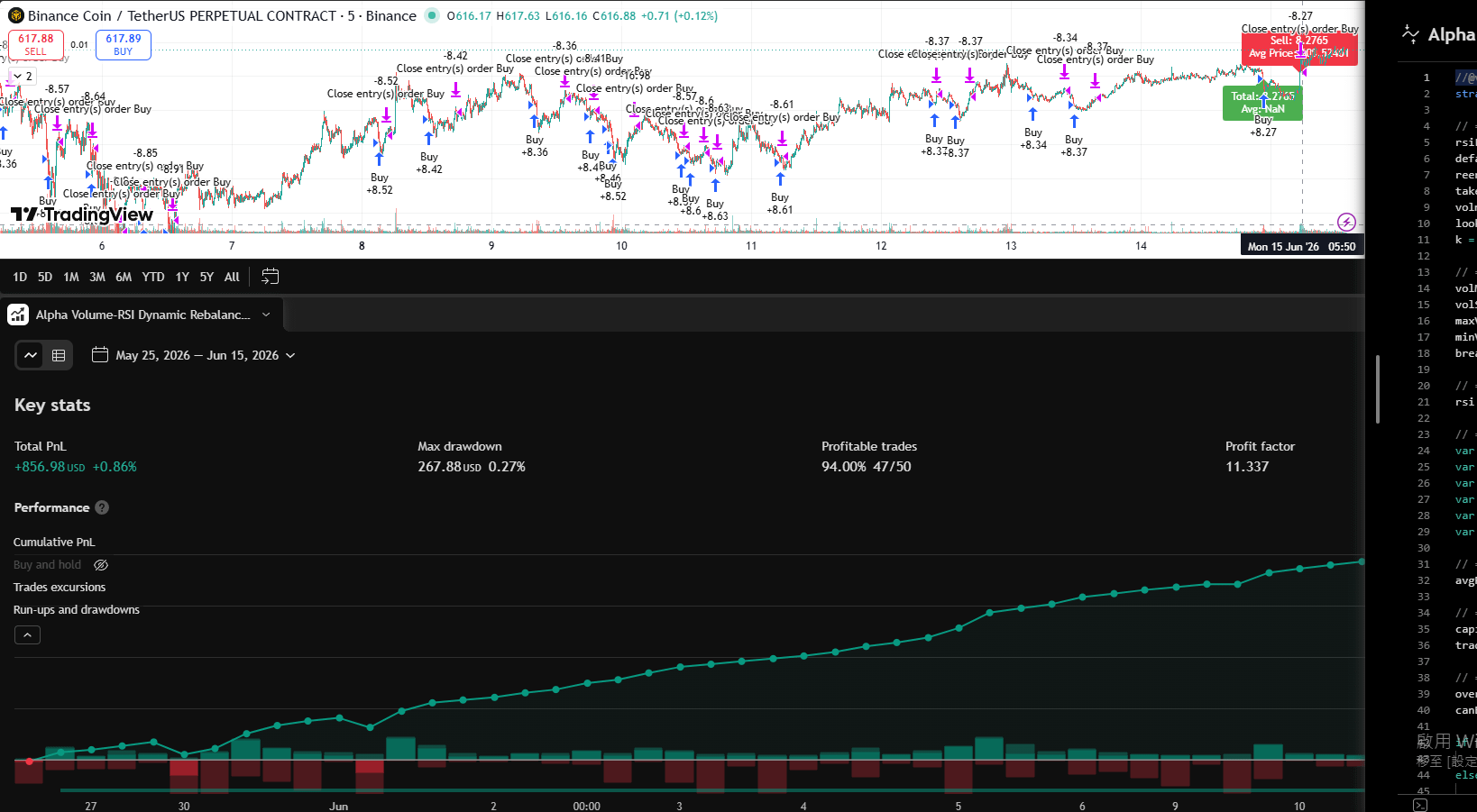Click line number 1 in the code editor
This screenshot has width=1477, height=812.
tap(1427, 78)
